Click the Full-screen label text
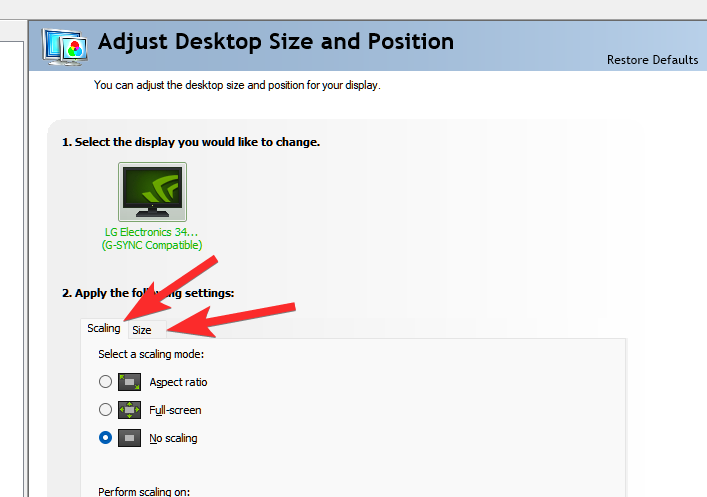This screenshot has height=497, width=707. click(175, 410)
